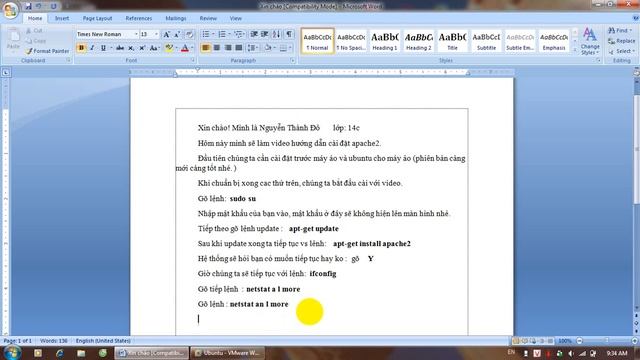Viewport: 640px width, 360px height.
Task: Switch to the View tab
Action: [236, 18]
